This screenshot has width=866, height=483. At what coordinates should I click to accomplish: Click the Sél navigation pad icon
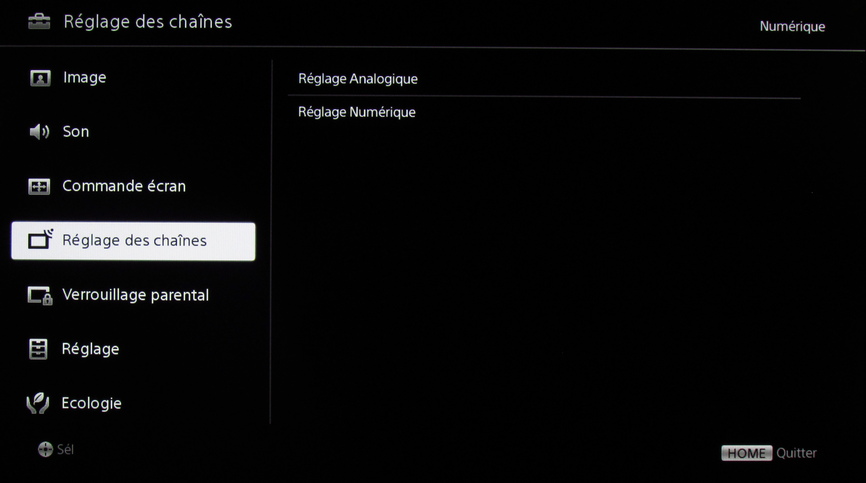[x=45, y=449]
